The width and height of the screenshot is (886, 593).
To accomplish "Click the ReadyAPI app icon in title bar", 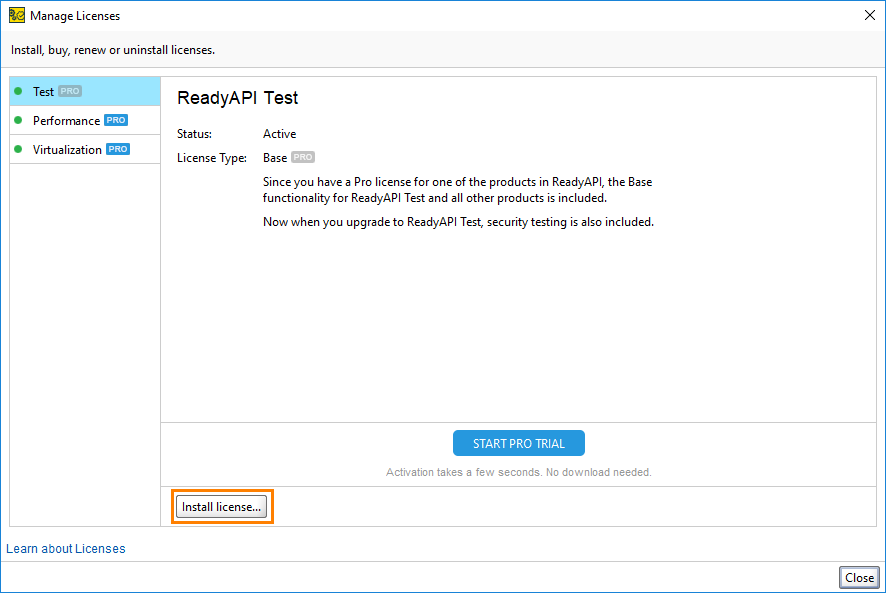I will [16, 16].
